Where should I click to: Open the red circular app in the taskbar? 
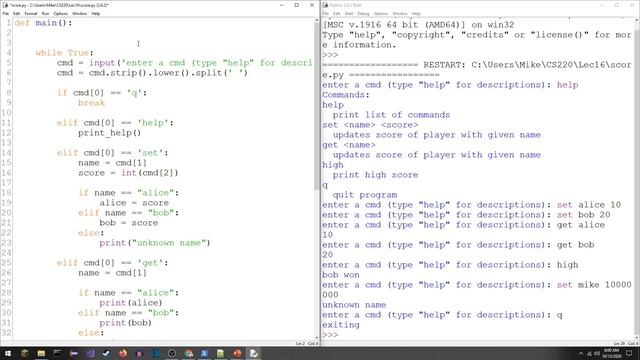point(237,353)
